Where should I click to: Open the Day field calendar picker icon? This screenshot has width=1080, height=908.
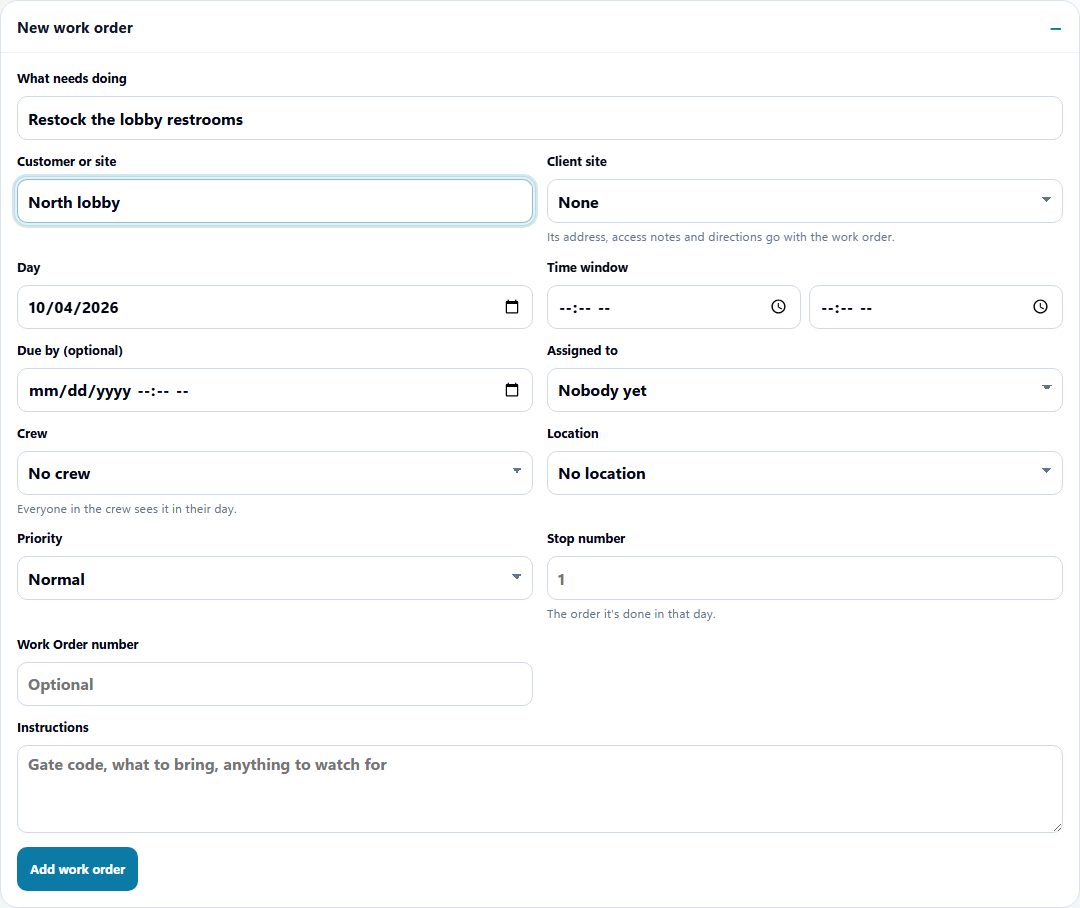click(512, 307)
